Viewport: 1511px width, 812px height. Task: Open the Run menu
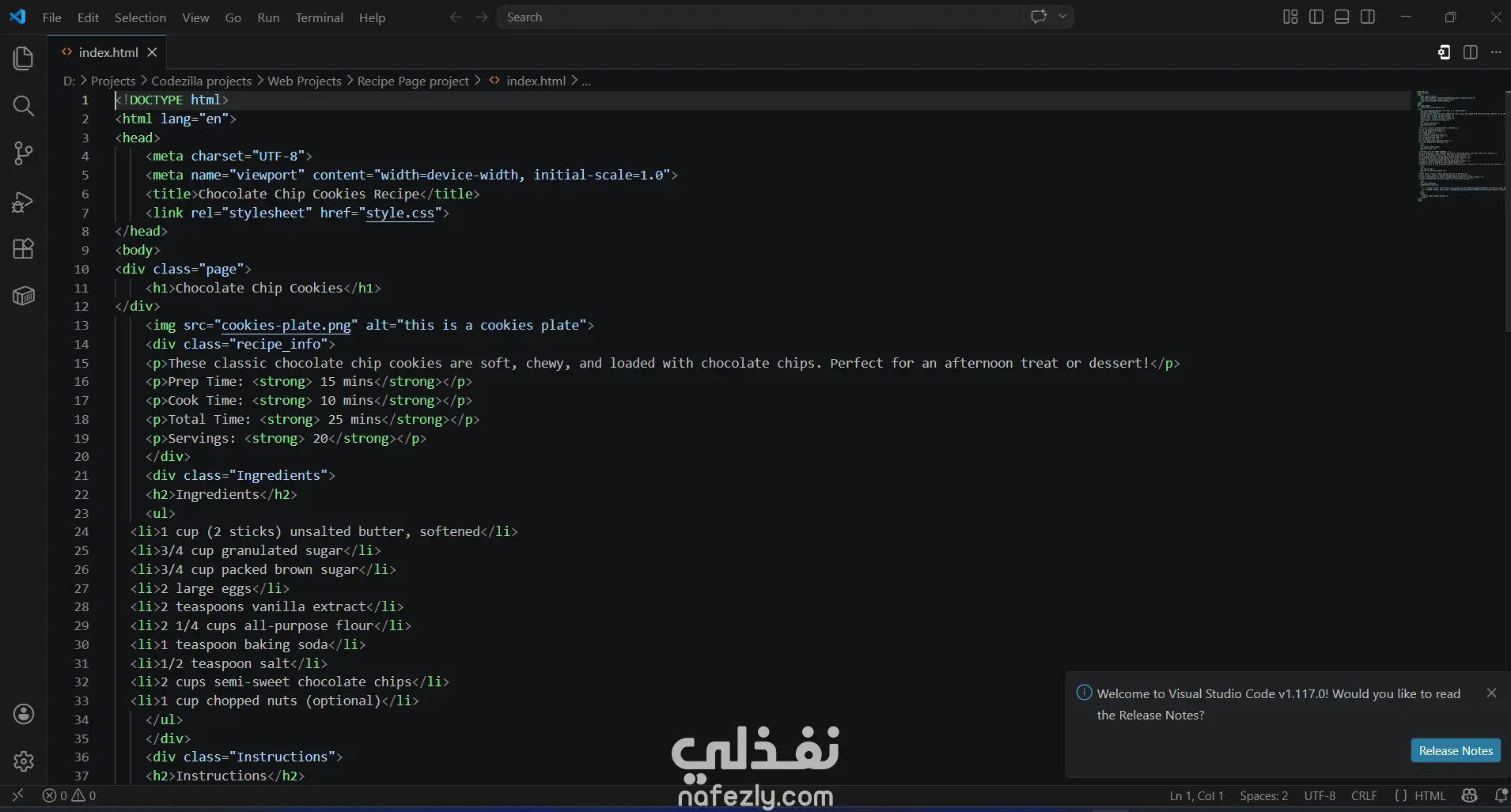268,17
